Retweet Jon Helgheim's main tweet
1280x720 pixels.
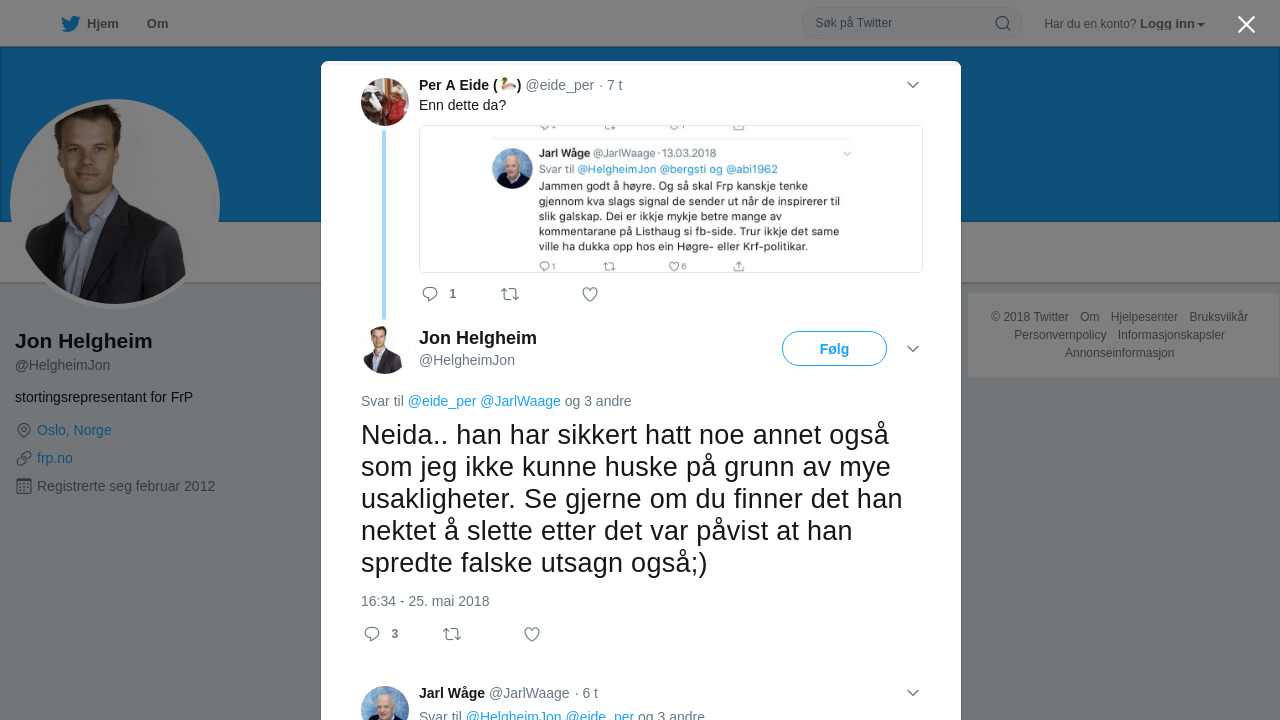(x=452, y=634)
